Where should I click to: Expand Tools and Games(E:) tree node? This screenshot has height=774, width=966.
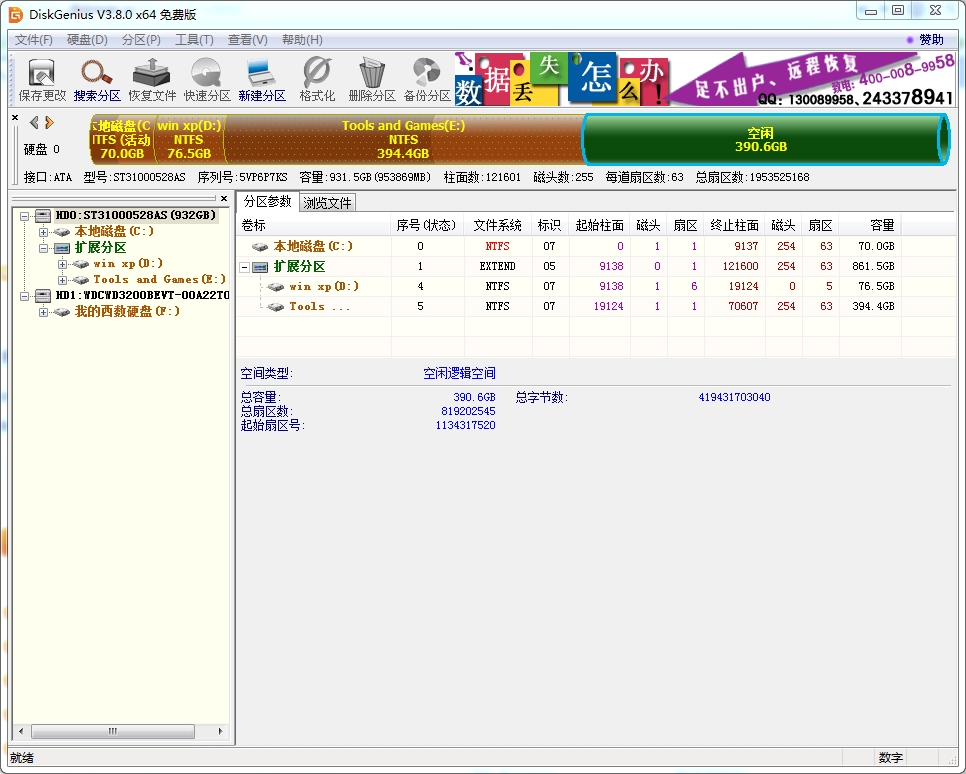[x=62, y=280]
